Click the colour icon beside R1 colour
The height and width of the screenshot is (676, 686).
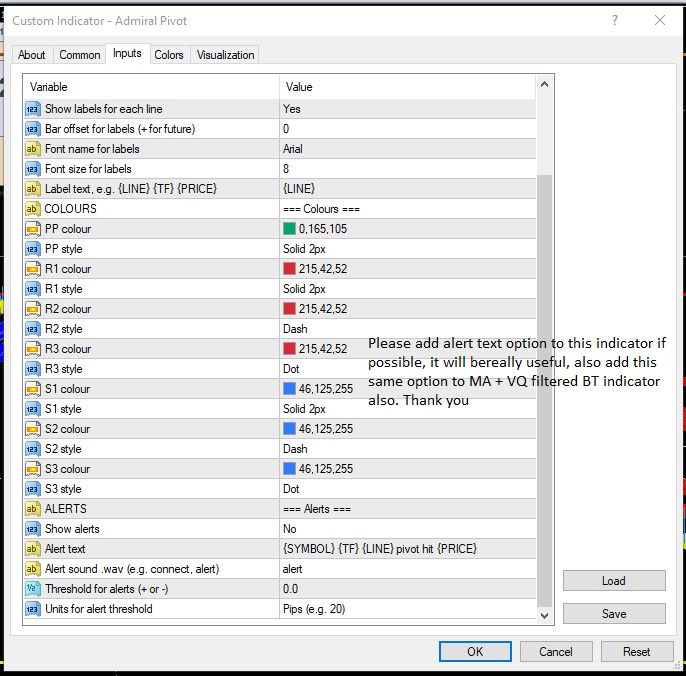click(x=33, y=269)
